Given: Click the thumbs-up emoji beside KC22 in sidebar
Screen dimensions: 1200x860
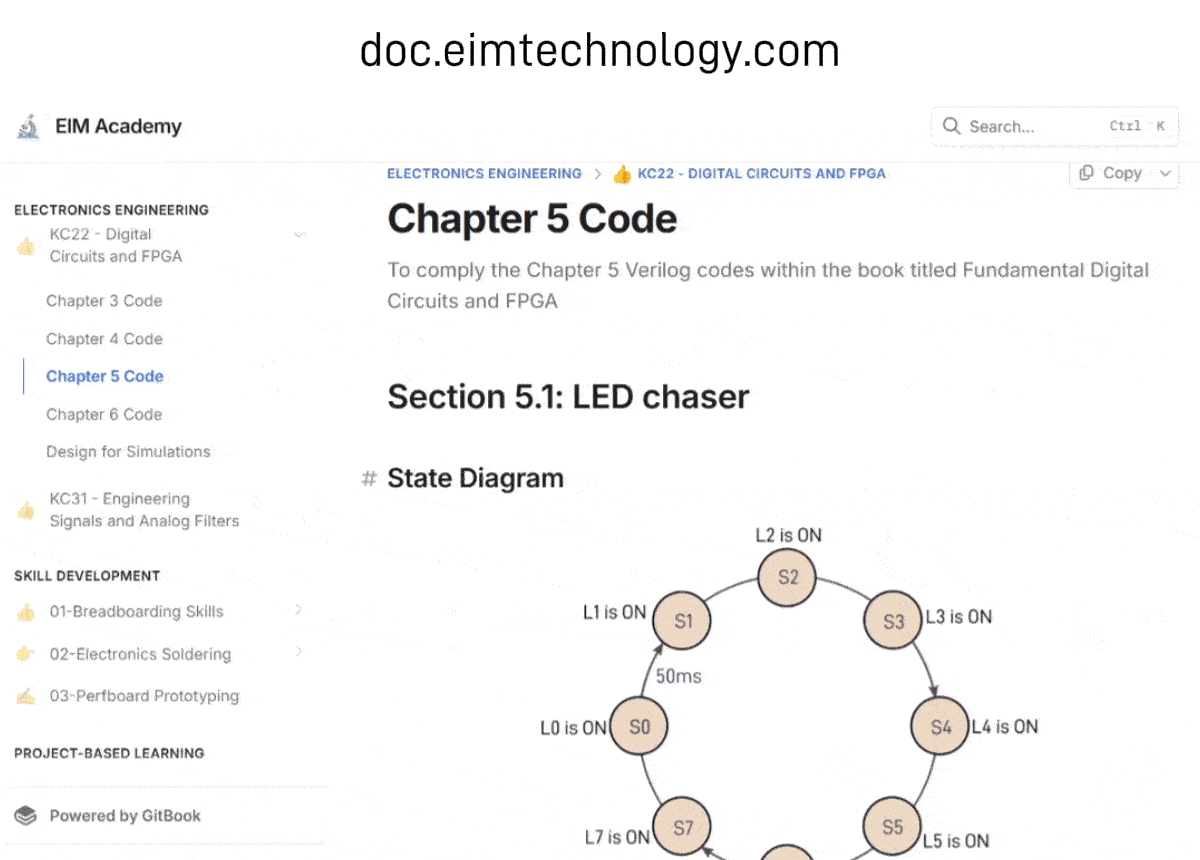Looking at the screenshot, I should click(26, 246).
